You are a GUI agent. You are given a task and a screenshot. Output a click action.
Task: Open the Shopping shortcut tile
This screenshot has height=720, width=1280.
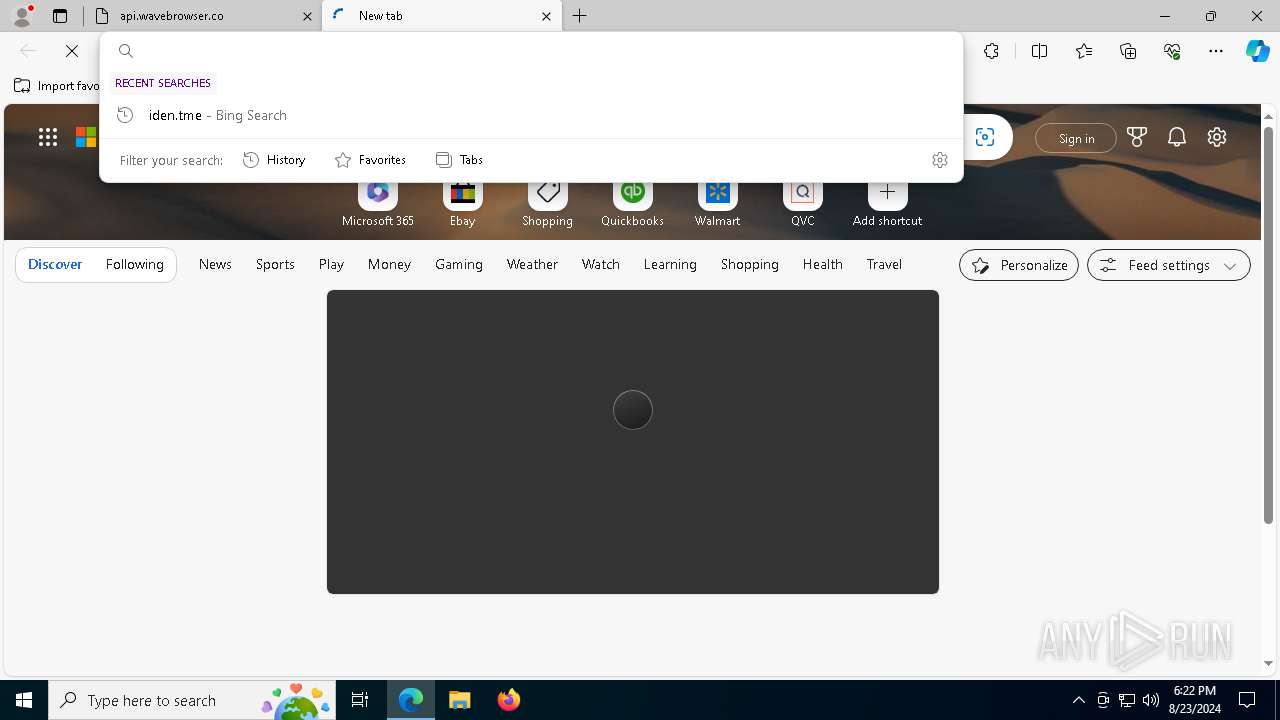point(548,203)
